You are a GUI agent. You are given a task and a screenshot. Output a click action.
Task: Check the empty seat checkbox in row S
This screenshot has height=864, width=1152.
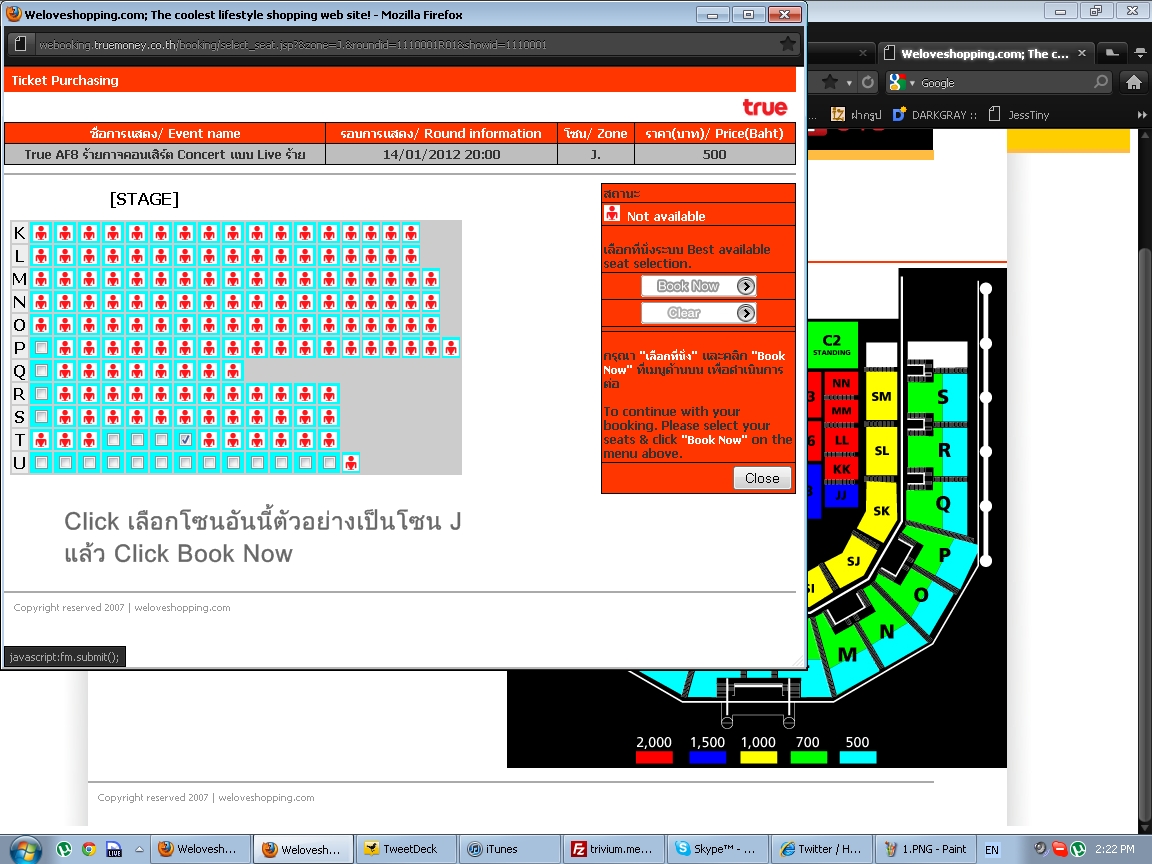click(x=42, y=417)
